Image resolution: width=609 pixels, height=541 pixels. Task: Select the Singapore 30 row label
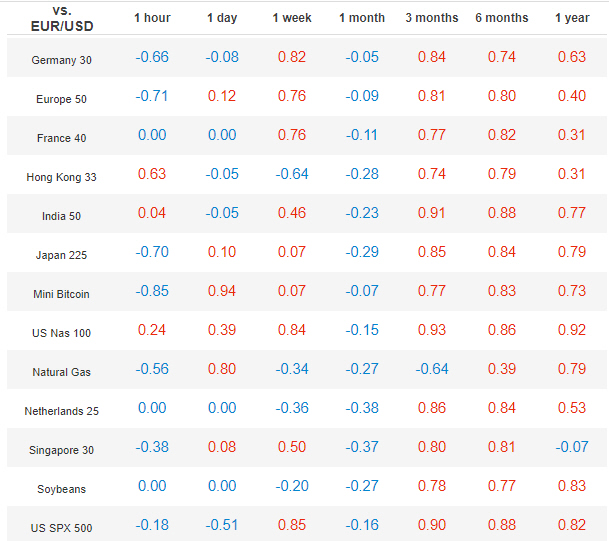pos(61,450)
